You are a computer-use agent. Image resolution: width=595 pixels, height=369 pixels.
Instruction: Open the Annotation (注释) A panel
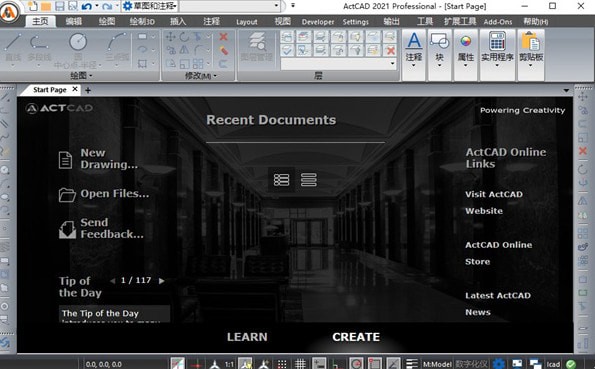click(x=414, y=49)
